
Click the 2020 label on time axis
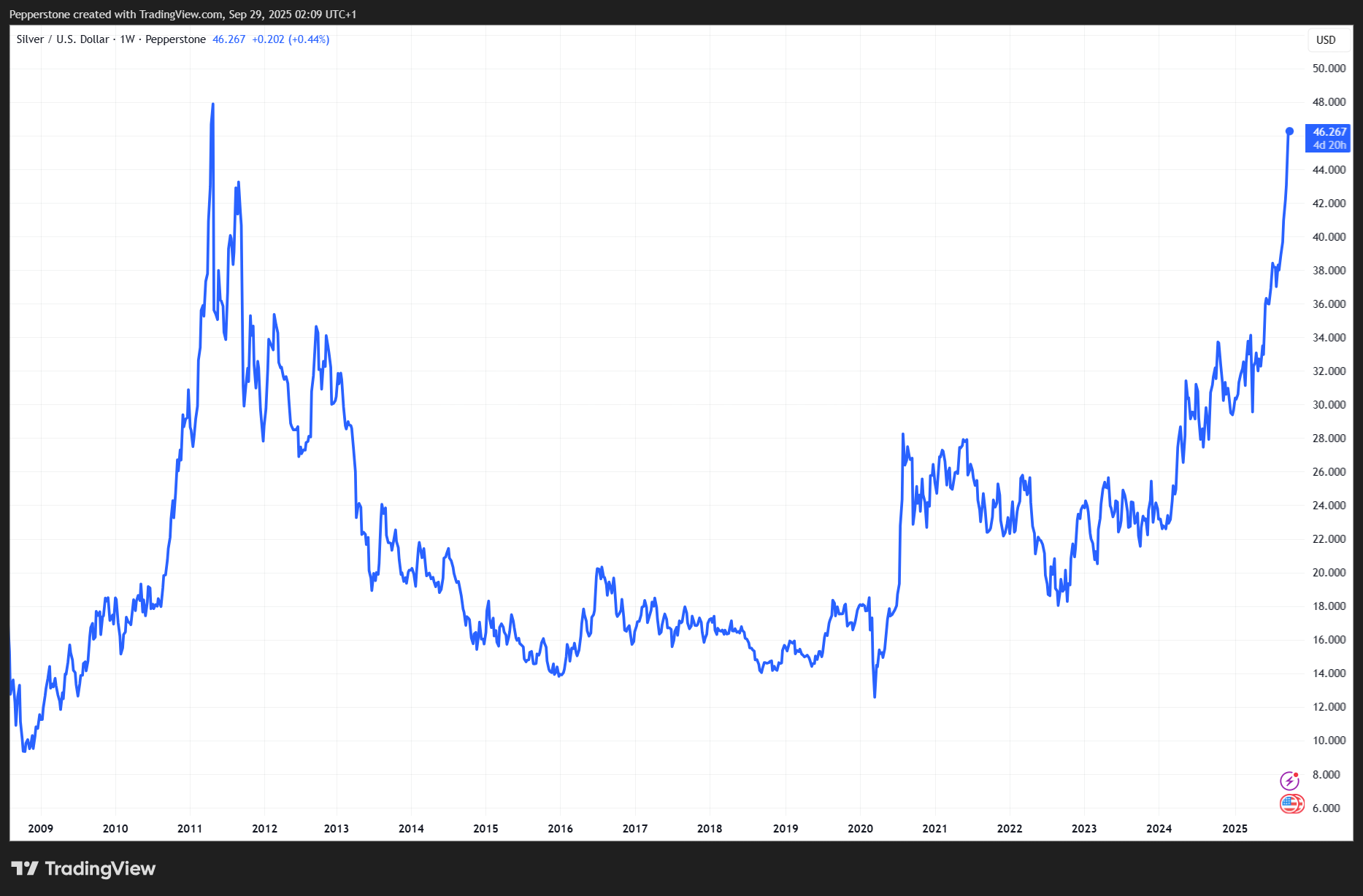[x=861, y=828]
